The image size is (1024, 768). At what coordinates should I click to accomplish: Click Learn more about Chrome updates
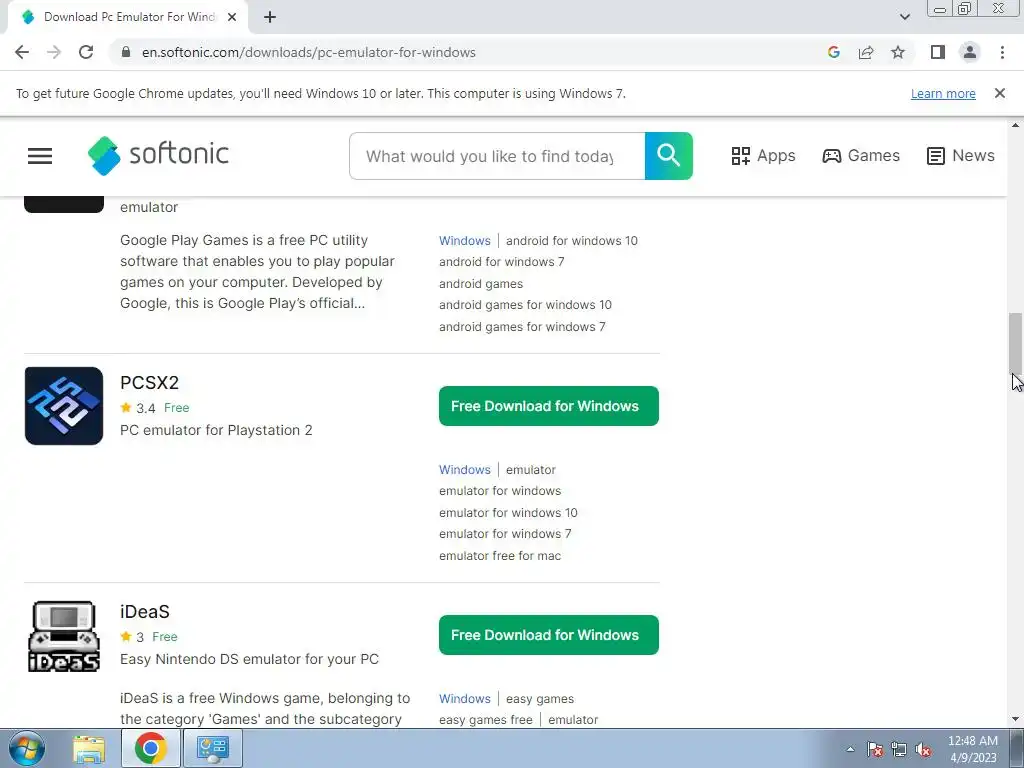[943, 93]
